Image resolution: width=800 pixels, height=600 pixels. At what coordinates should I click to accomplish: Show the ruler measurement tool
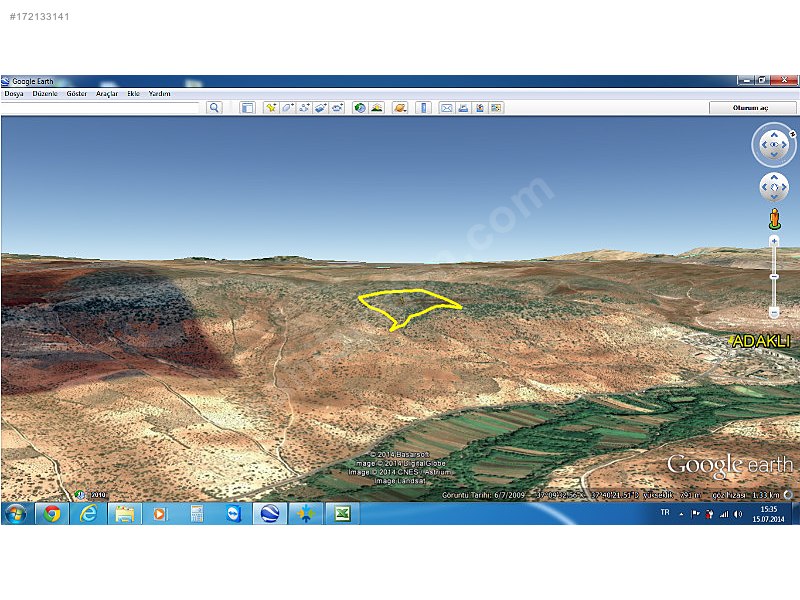(423, 108)
